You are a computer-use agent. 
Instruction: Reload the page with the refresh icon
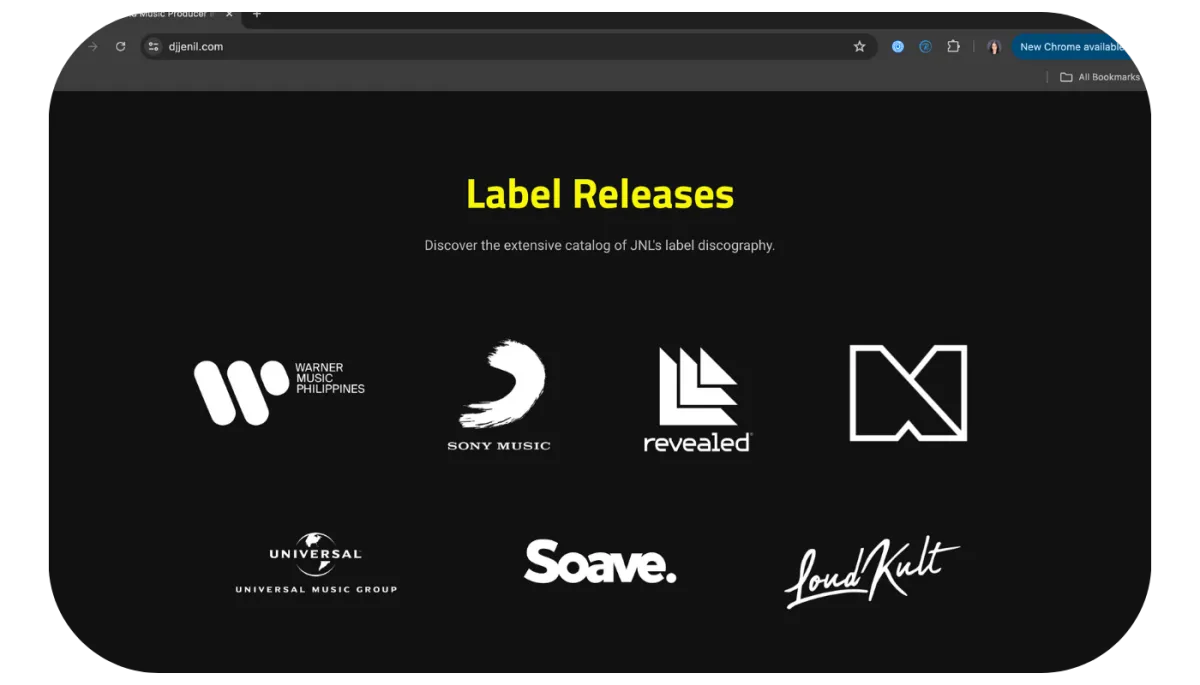(121, 46)
